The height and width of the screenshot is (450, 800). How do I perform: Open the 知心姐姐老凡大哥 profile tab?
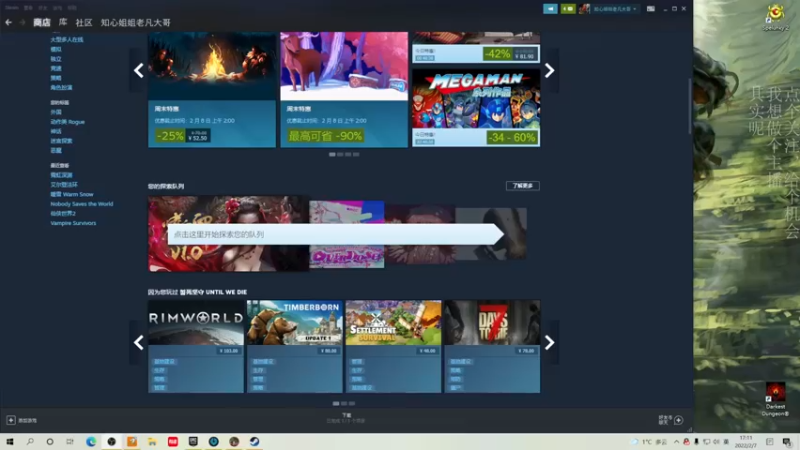pyautogui.click(x=135, y=22)
